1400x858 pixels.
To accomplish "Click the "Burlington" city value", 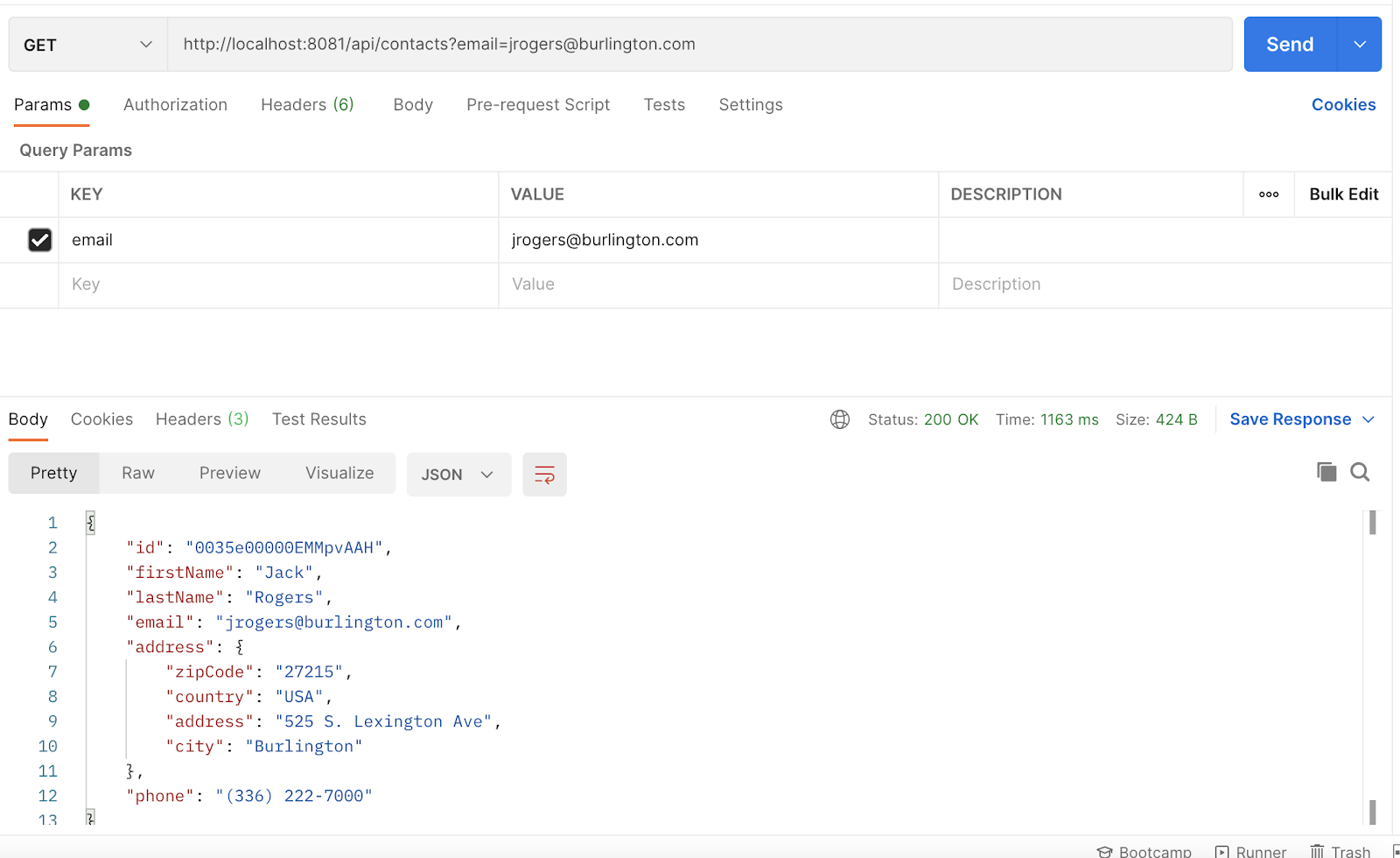I will click(x=304, y=746).
